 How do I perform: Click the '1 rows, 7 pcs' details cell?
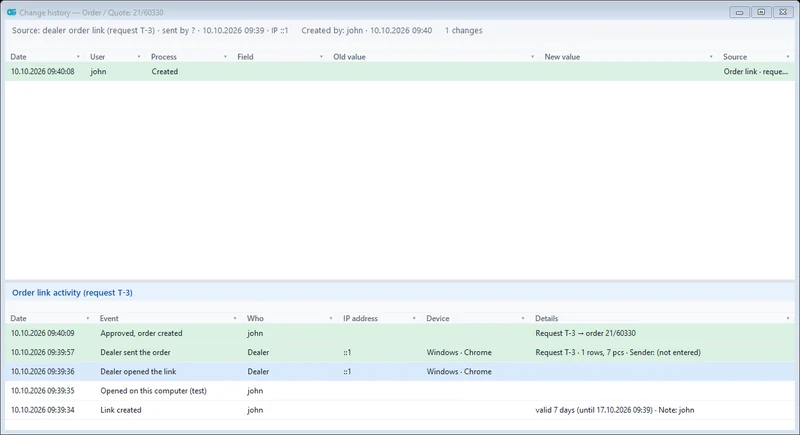point(618,352)
